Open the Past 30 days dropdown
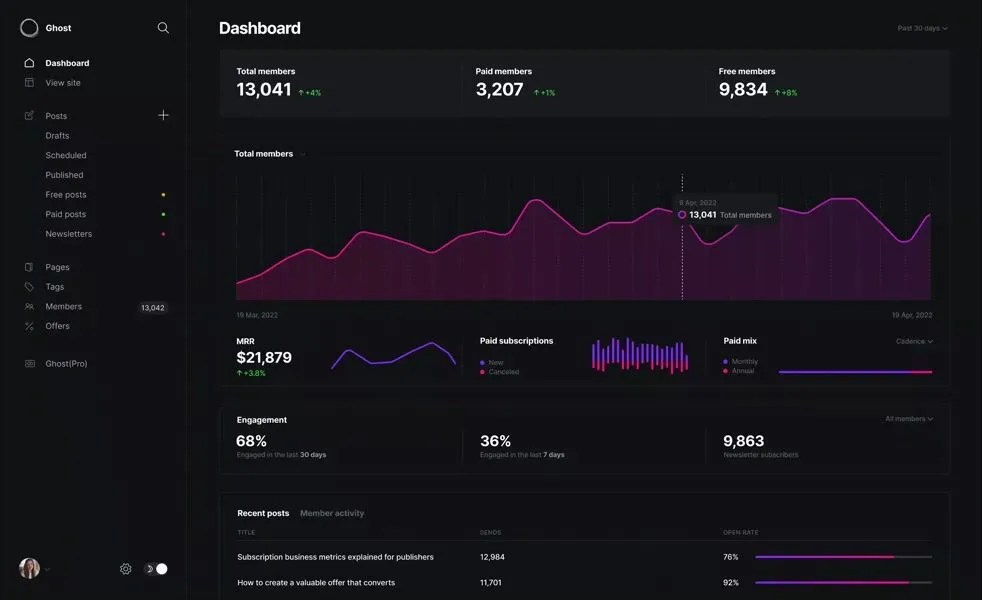 (921, 28)
